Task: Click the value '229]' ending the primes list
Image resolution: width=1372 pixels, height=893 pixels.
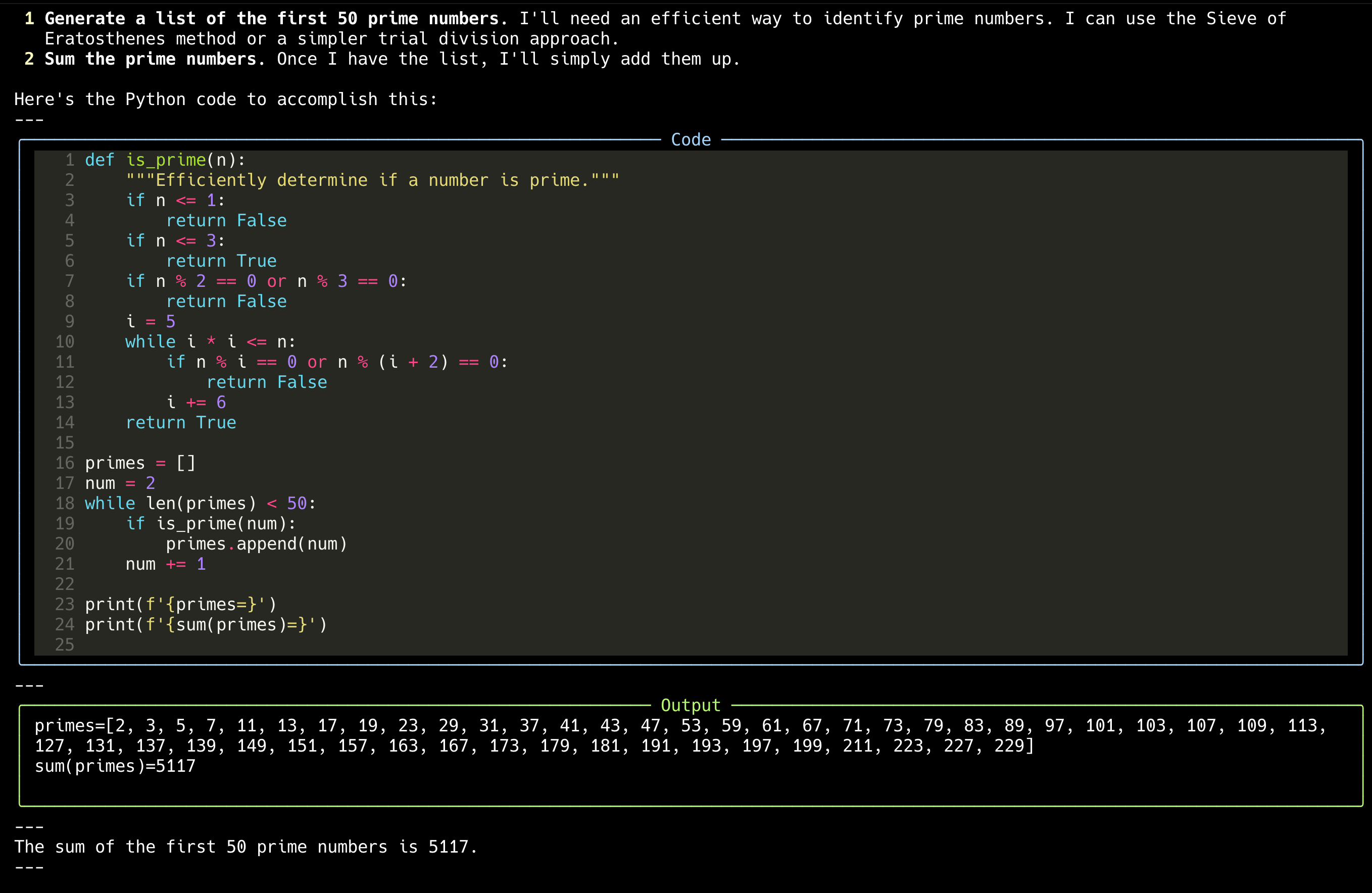Action: [x=1014, y=746]
